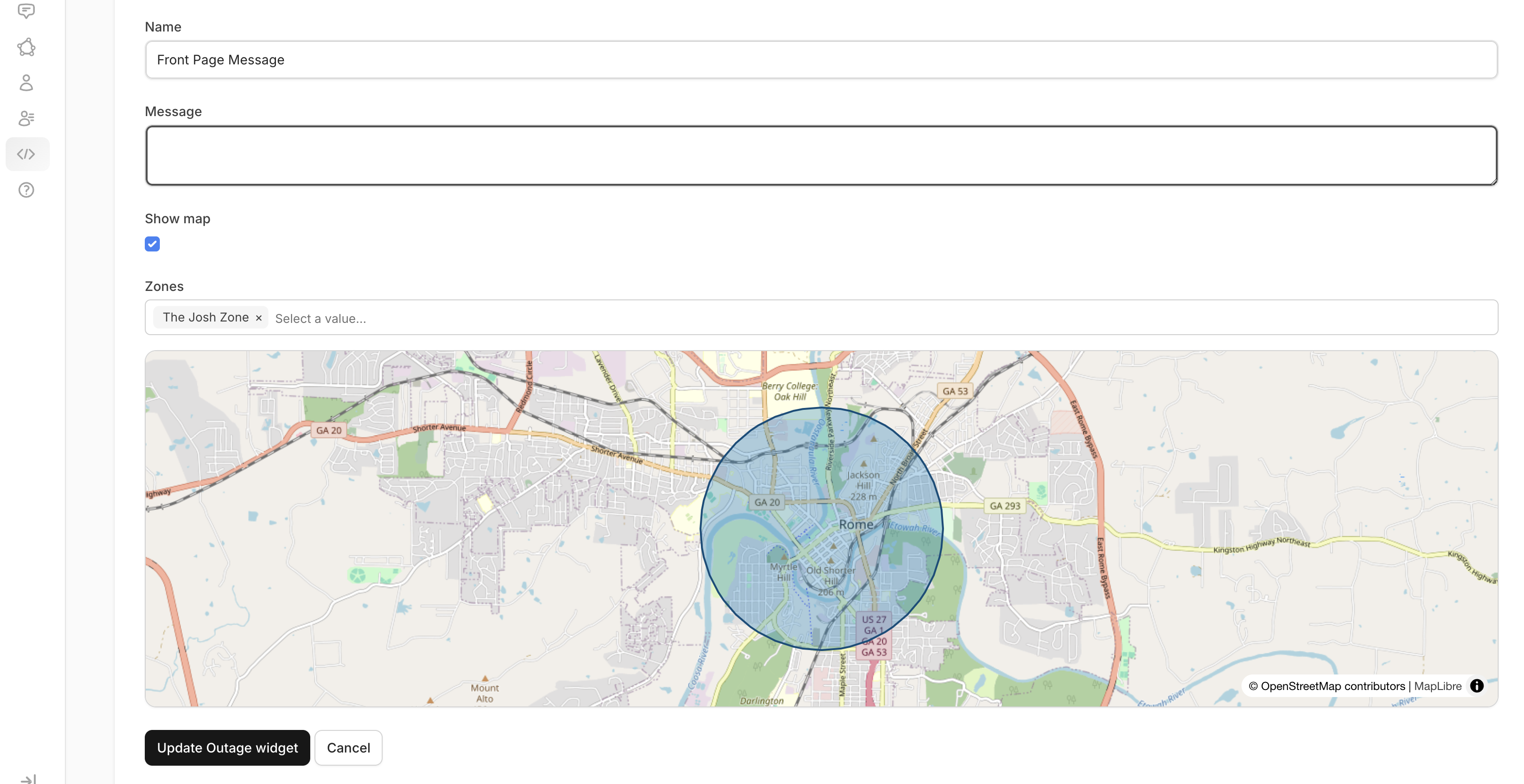
Task: Open the messages speech-bubble sidebar icon
Action: coord(26,11)
